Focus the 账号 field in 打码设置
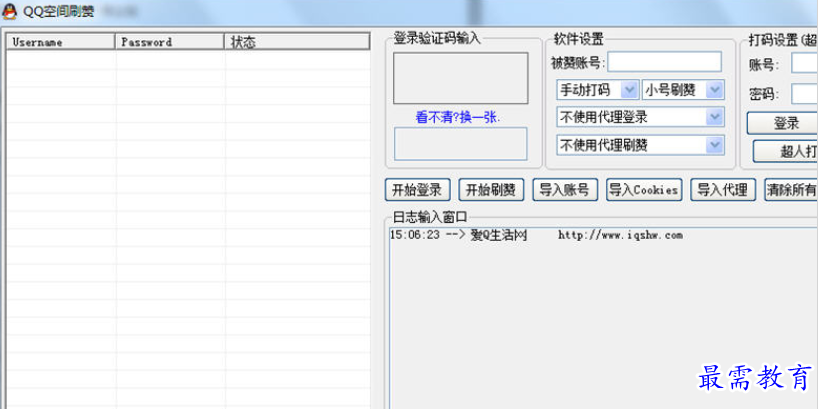This screenshot has width=820, height=409. (805, 63)
